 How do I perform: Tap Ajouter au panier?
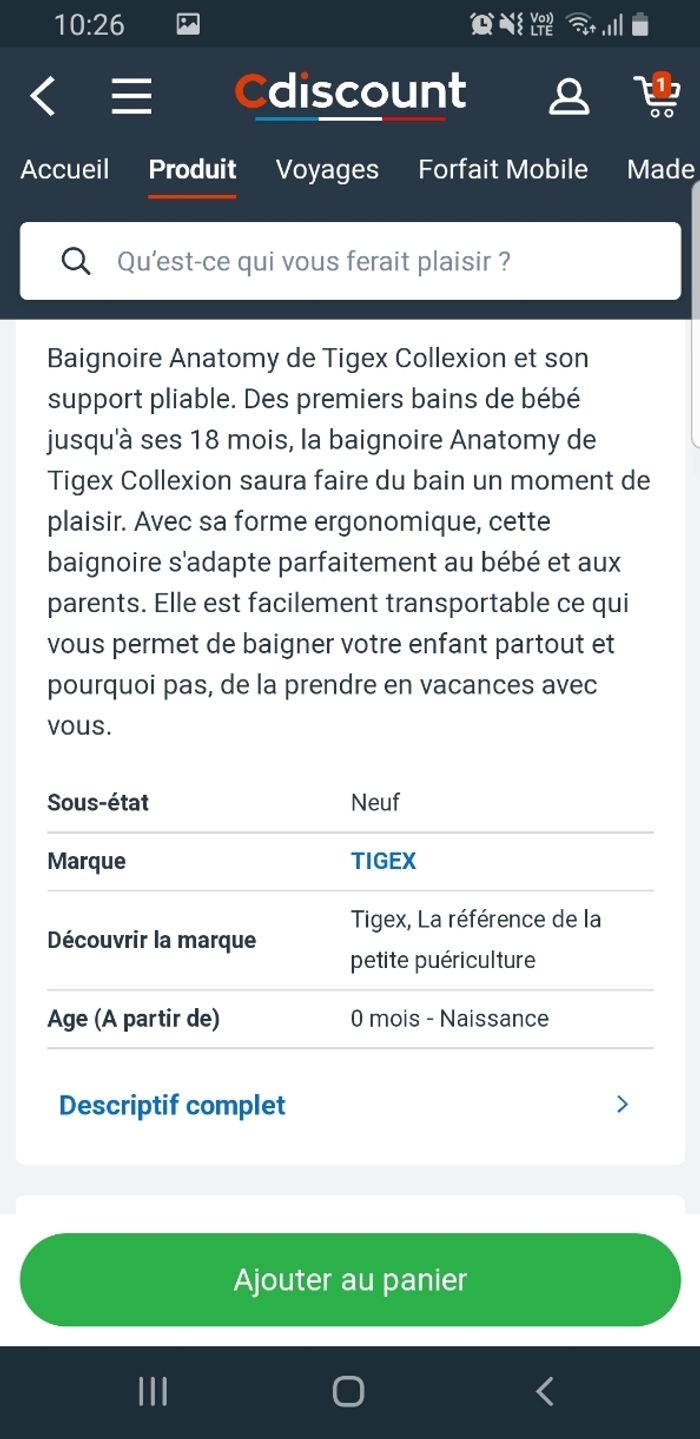point(350,1279)
